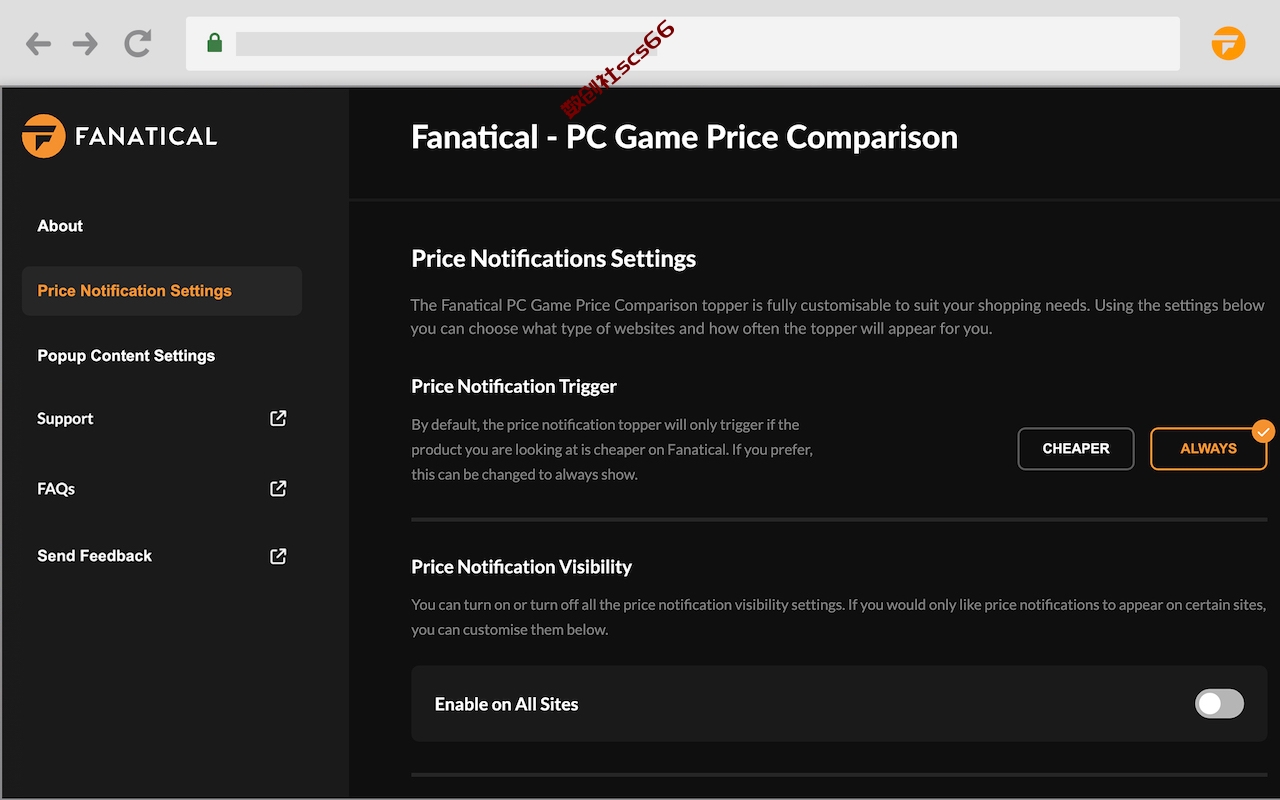
Task: Open the FAQs link
Action: 56,489
